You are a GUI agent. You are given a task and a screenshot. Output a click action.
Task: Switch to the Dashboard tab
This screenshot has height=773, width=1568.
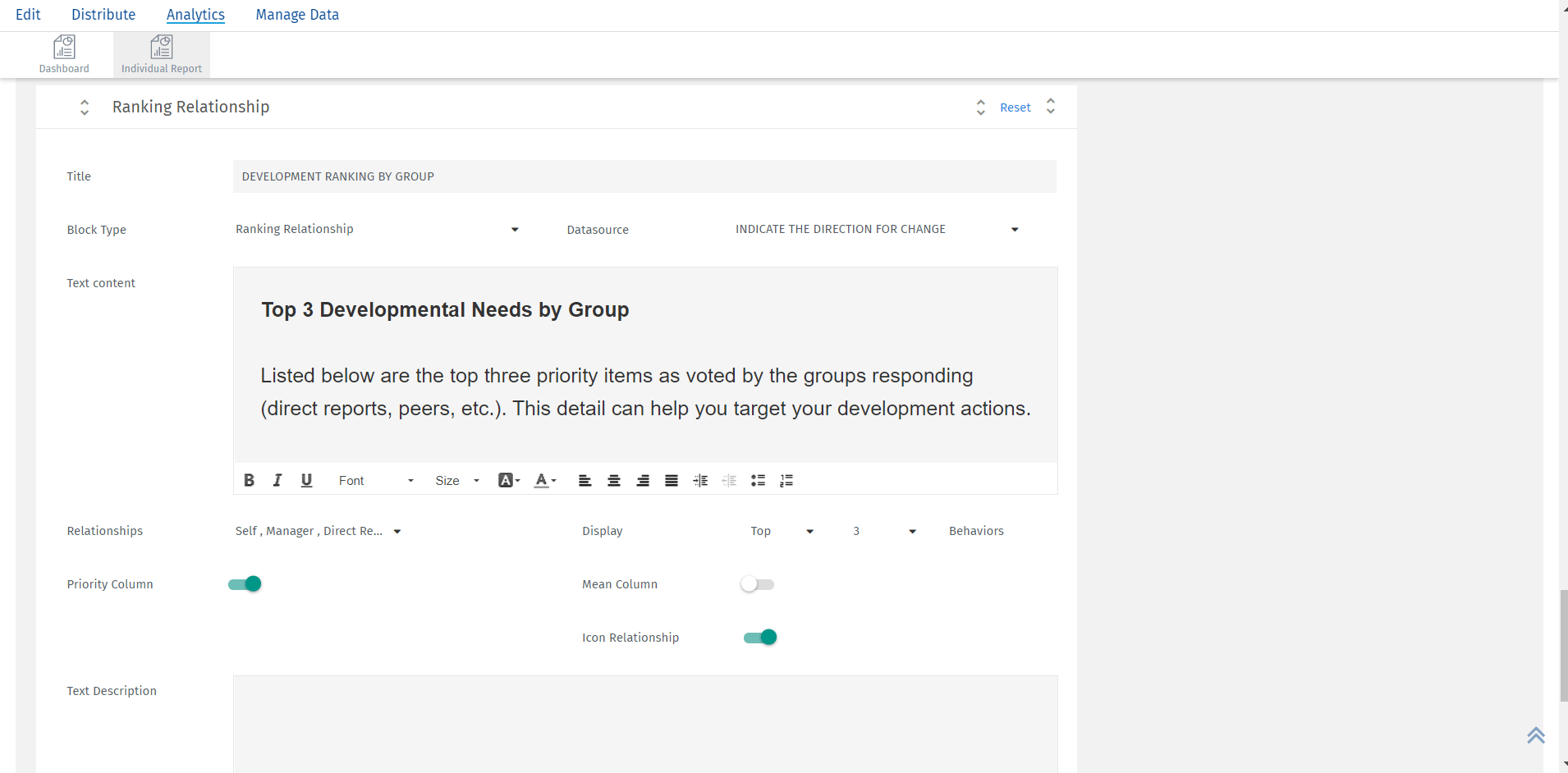[x=64, y=53]
